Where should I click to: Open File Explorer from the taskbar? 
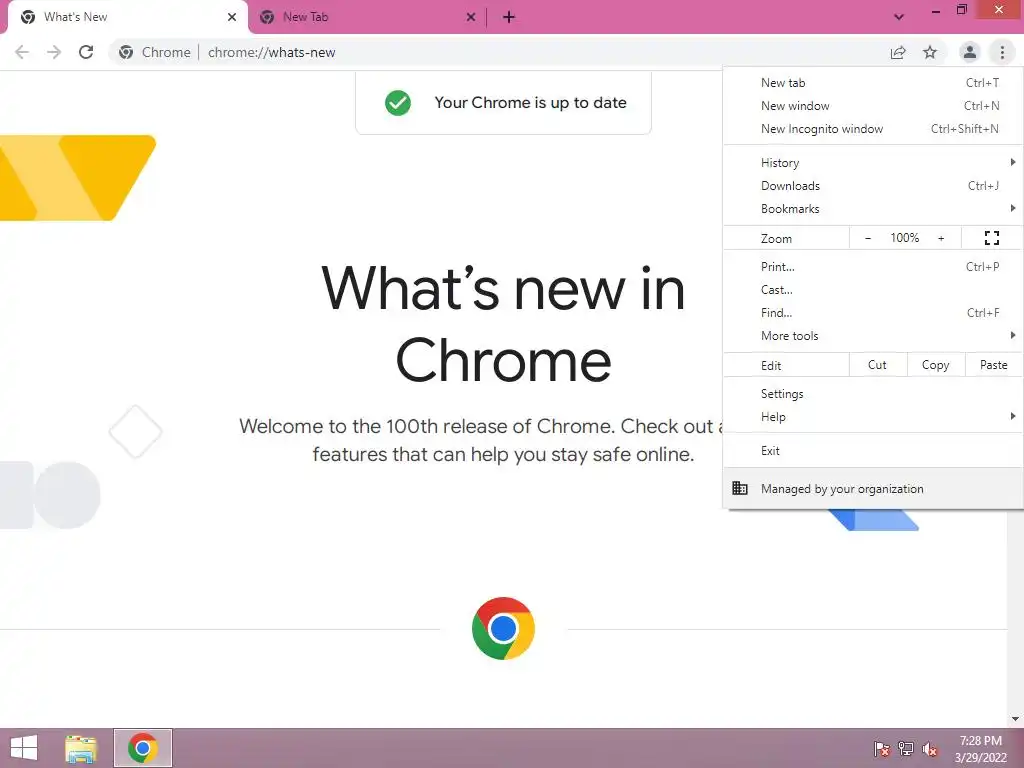click(x=81, y=748)
